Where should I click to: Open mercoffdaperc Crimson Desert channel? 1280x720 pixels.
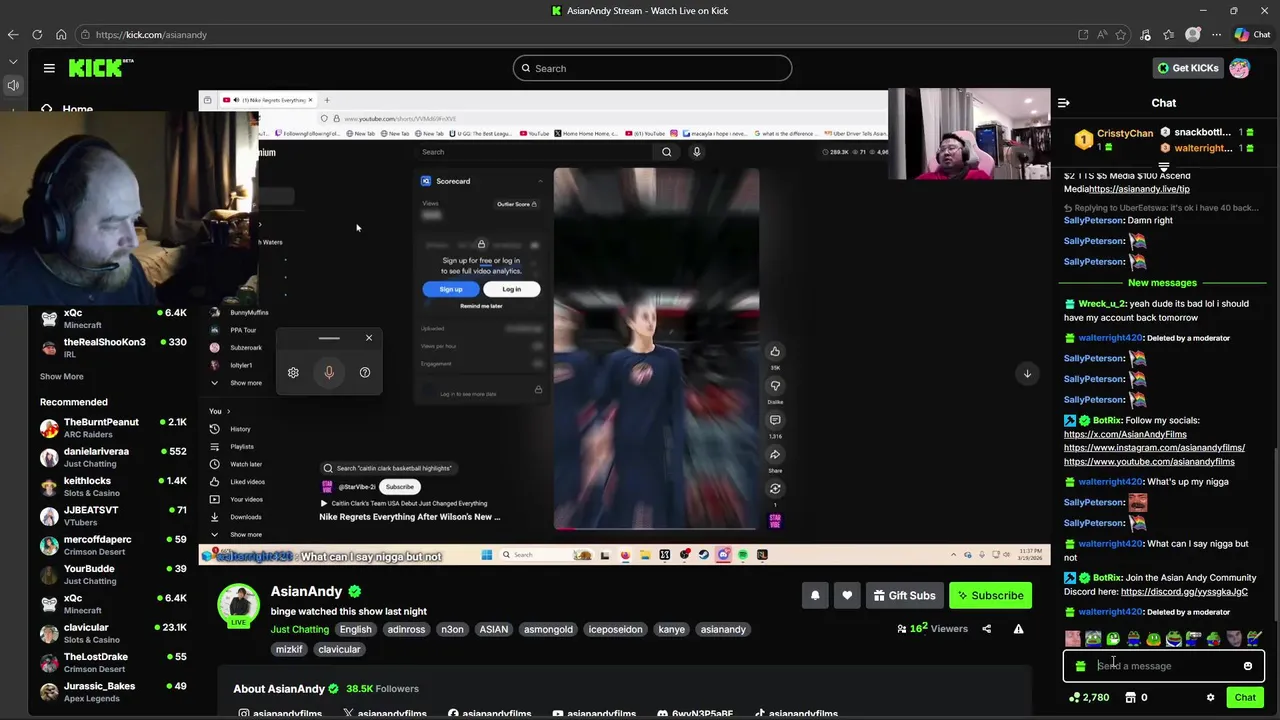(113, 545)
